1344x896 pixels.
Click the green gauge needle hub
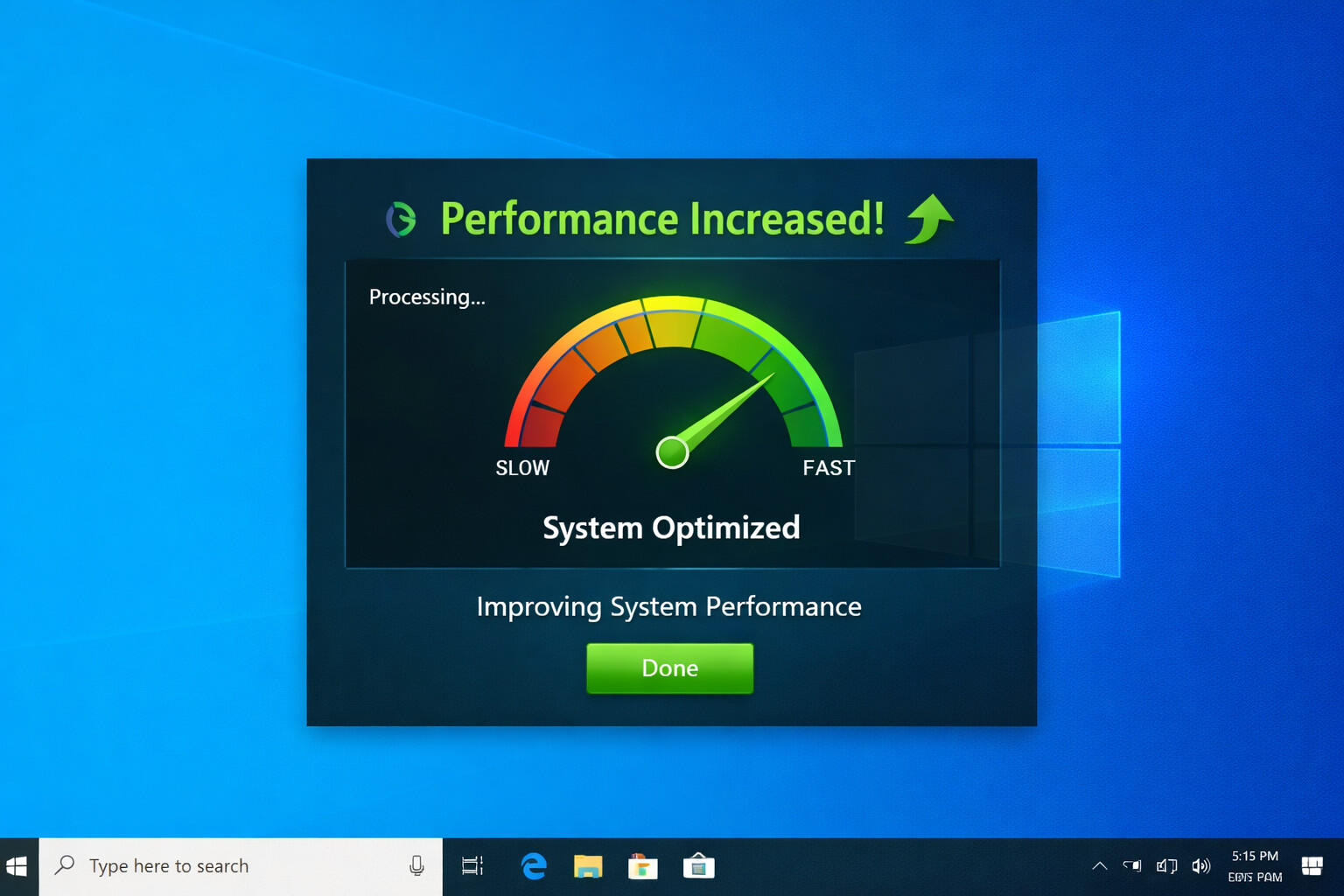(672, 452)
